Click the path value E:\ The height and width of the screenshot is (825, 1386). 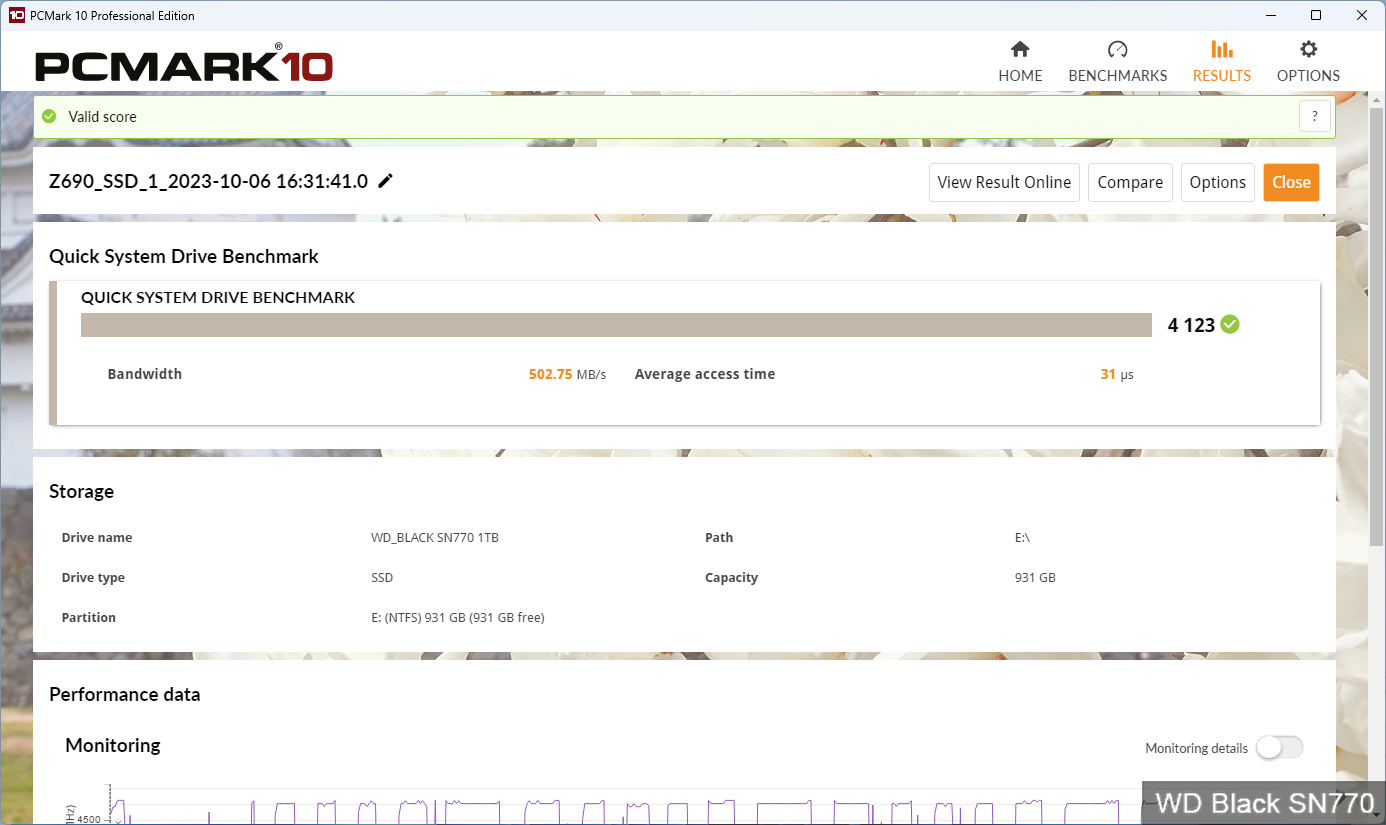point(1022,538)
